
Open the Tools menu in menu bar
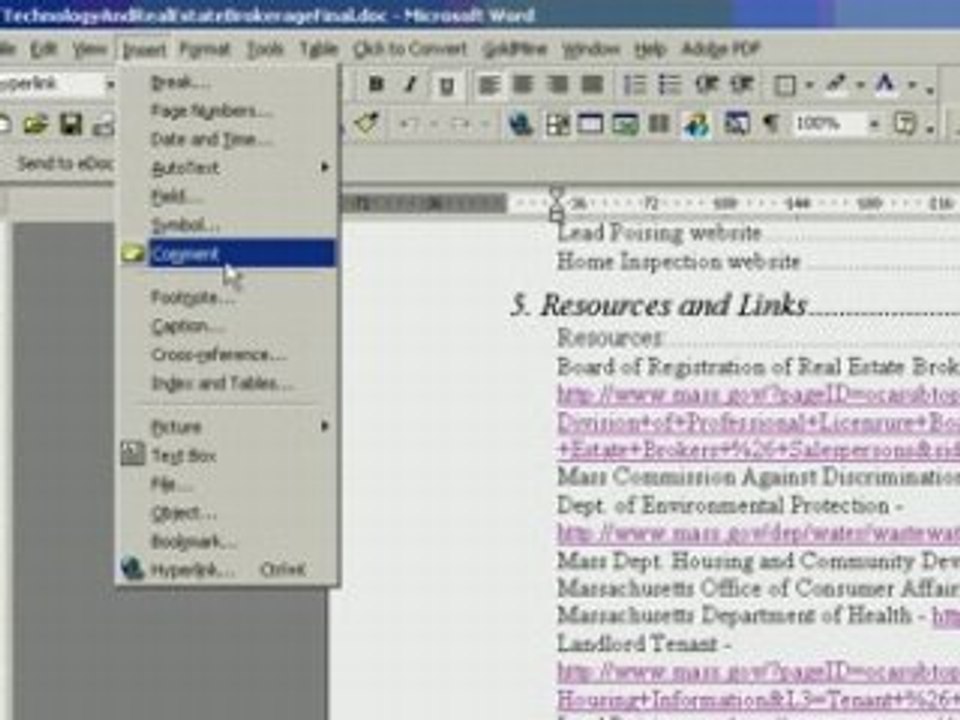(265, 49)
